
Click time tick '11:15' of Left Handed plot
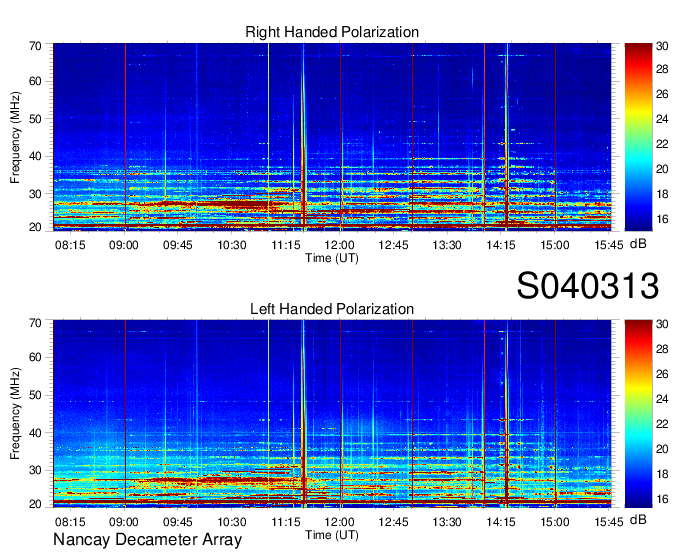point(285,522)
